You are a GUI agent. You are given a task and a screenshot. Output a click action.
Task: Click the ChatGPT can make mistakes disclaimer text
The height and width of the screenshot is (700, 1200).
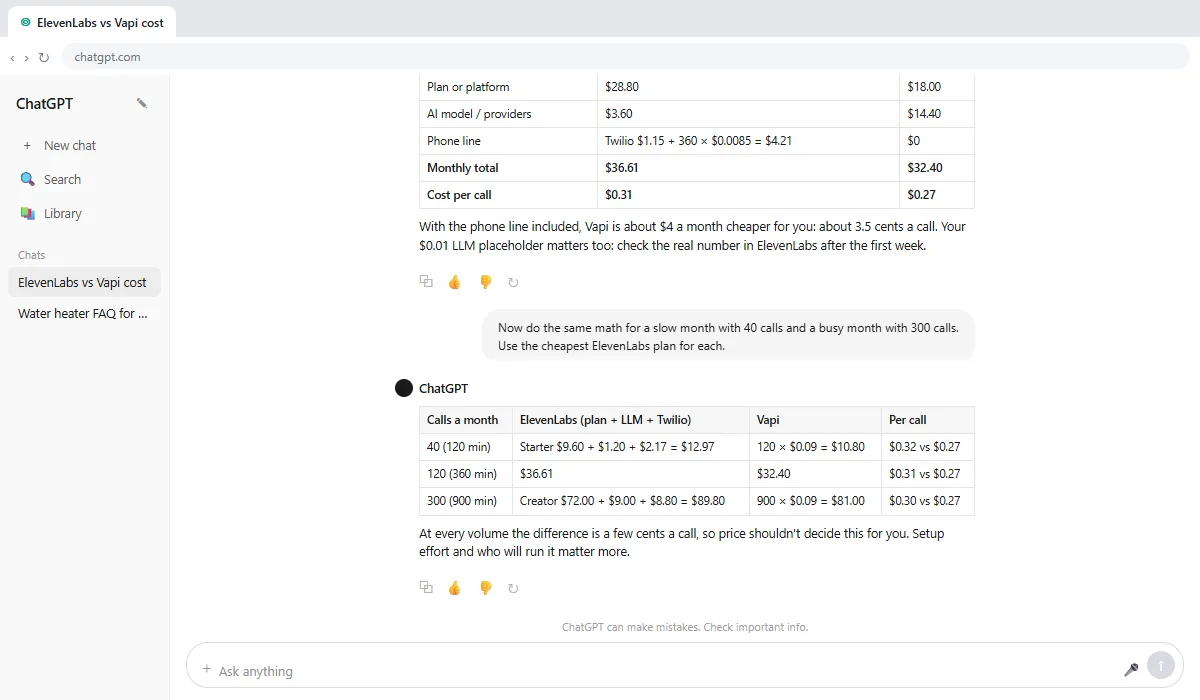tap(685, 627)
